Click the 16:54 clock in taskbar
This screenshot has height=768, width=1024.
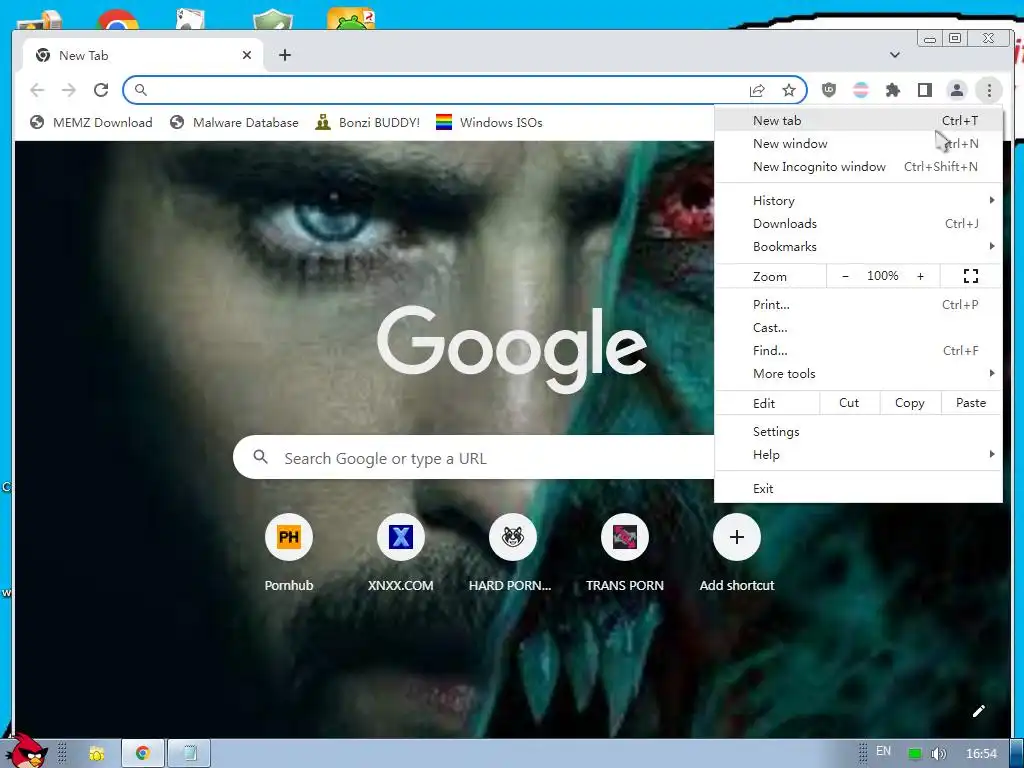pos(981,754)
